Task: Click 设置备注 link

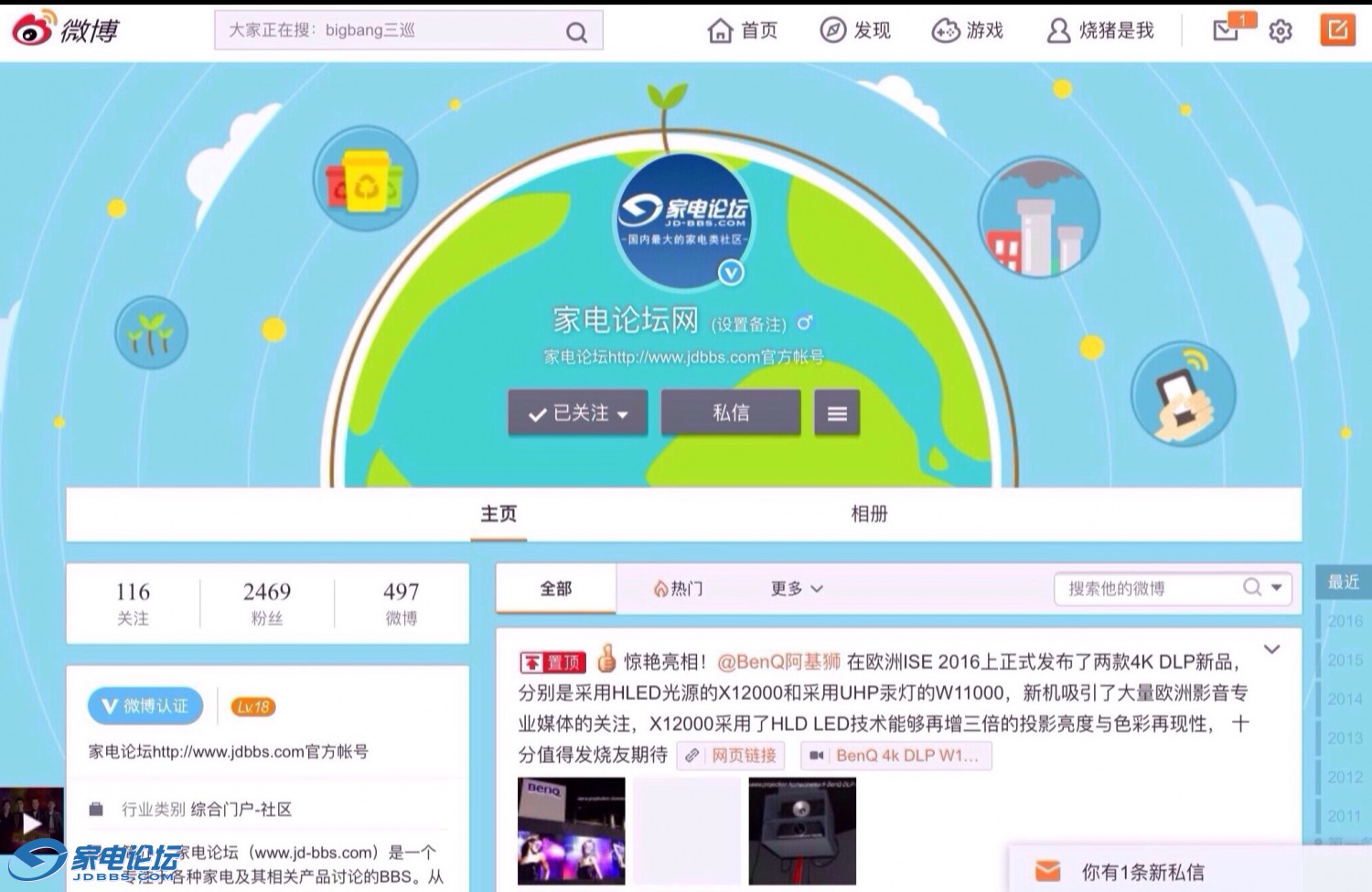Action: click(x=749, y=325)
